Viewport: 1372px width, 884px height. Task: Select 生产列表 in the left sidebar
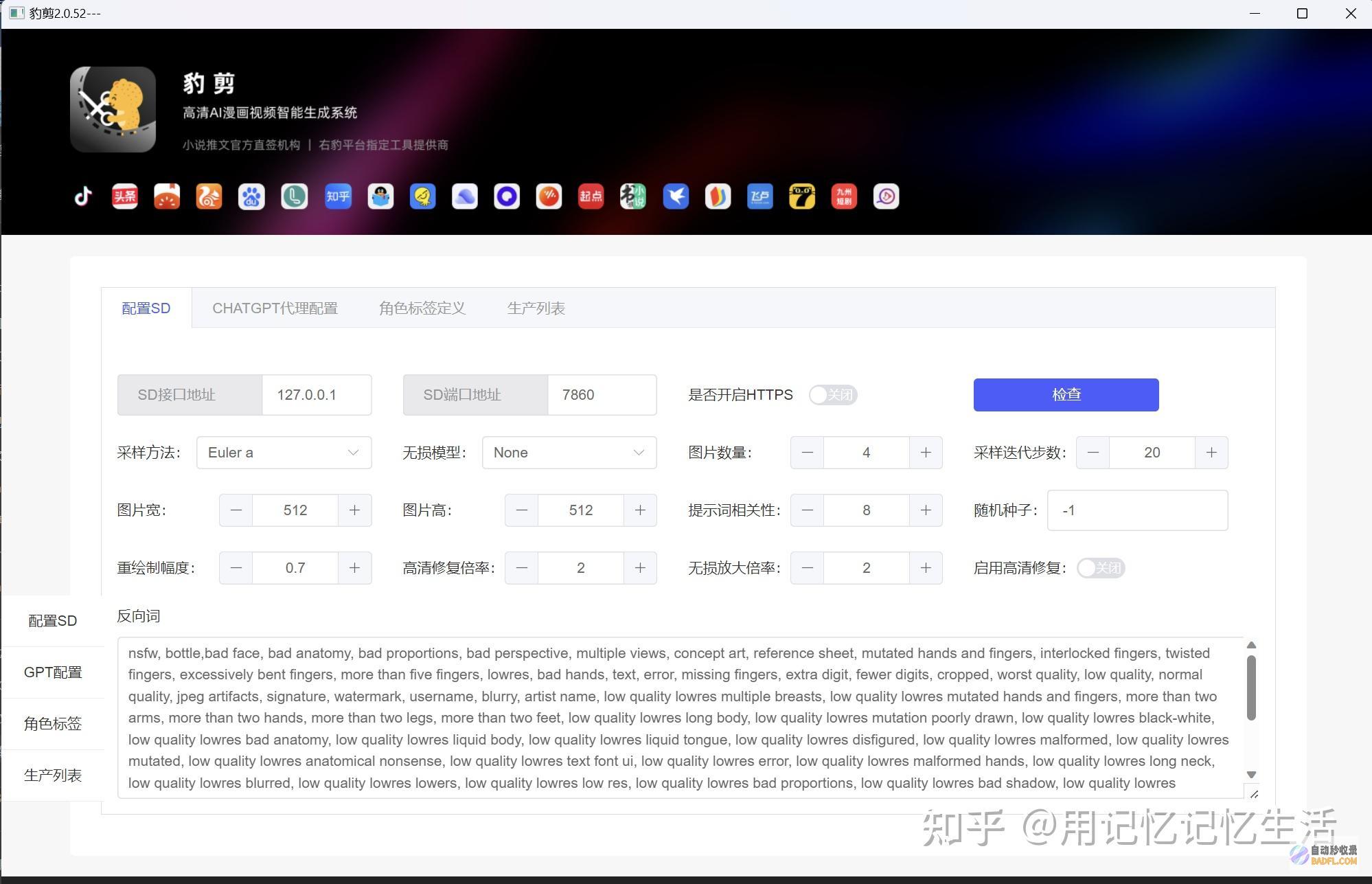pos(53,775)
